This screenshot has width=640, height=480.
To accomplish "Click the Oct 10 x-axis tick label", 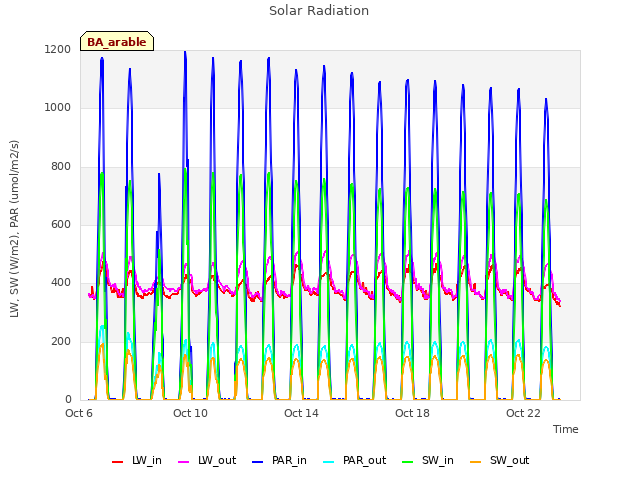I will pos(190,413).
